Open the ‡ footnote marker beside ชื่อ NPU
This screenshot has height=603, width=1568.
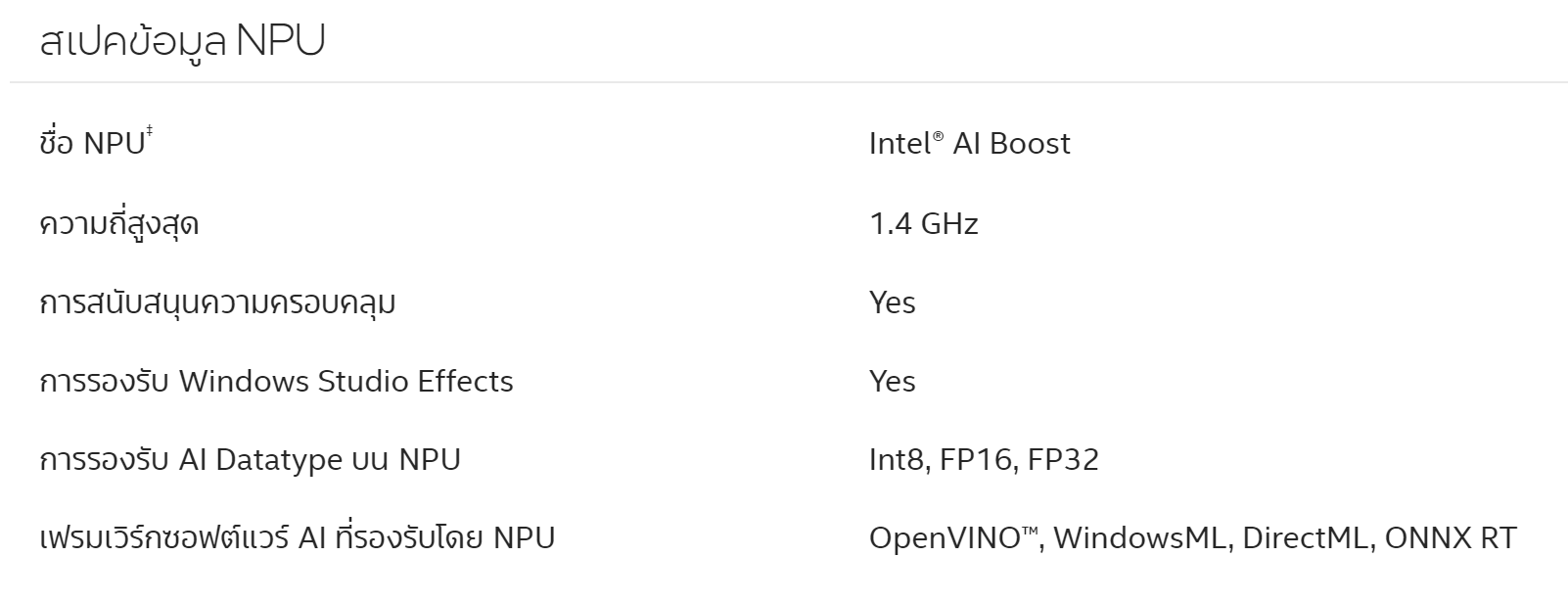pyautogui.click(x=150, y=131)
